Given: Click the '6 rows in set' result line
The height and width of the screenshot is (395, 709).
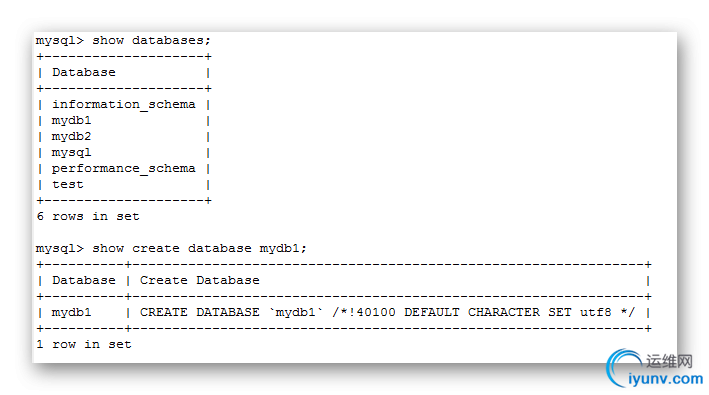Looking at the screenshot, I should (x=88, y=216).
